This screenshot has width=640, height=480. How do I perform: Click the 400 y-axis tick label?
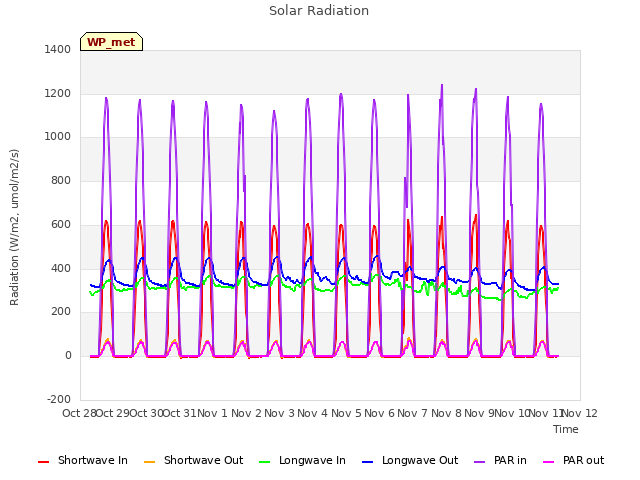click(x=61, y=269)
